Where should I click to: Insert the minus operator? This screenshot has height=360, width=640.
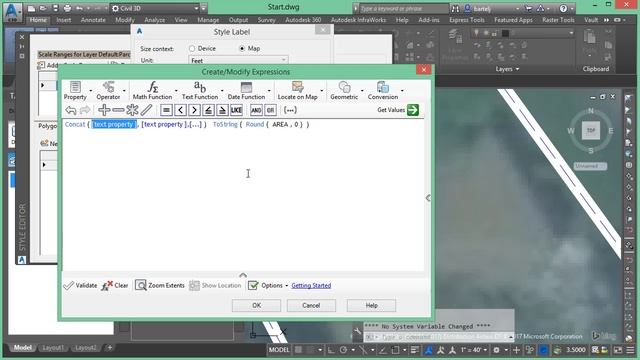coord(118,110)
